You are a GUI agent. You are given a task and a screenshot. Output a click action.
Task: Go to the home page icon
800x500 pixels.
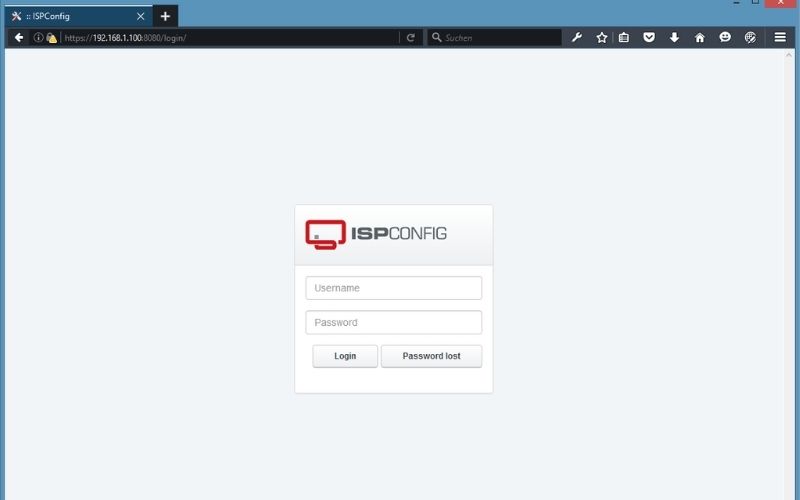tap(700, 37)
